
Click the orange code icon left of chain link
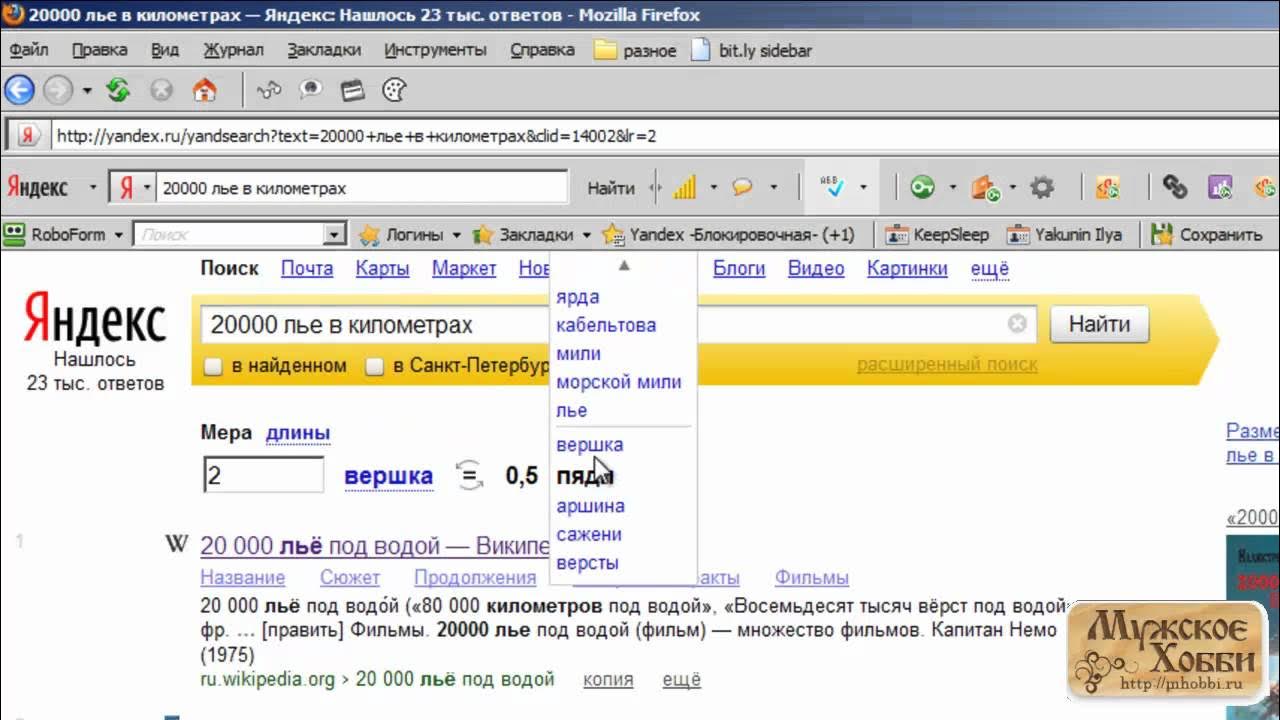point(1107,187)
